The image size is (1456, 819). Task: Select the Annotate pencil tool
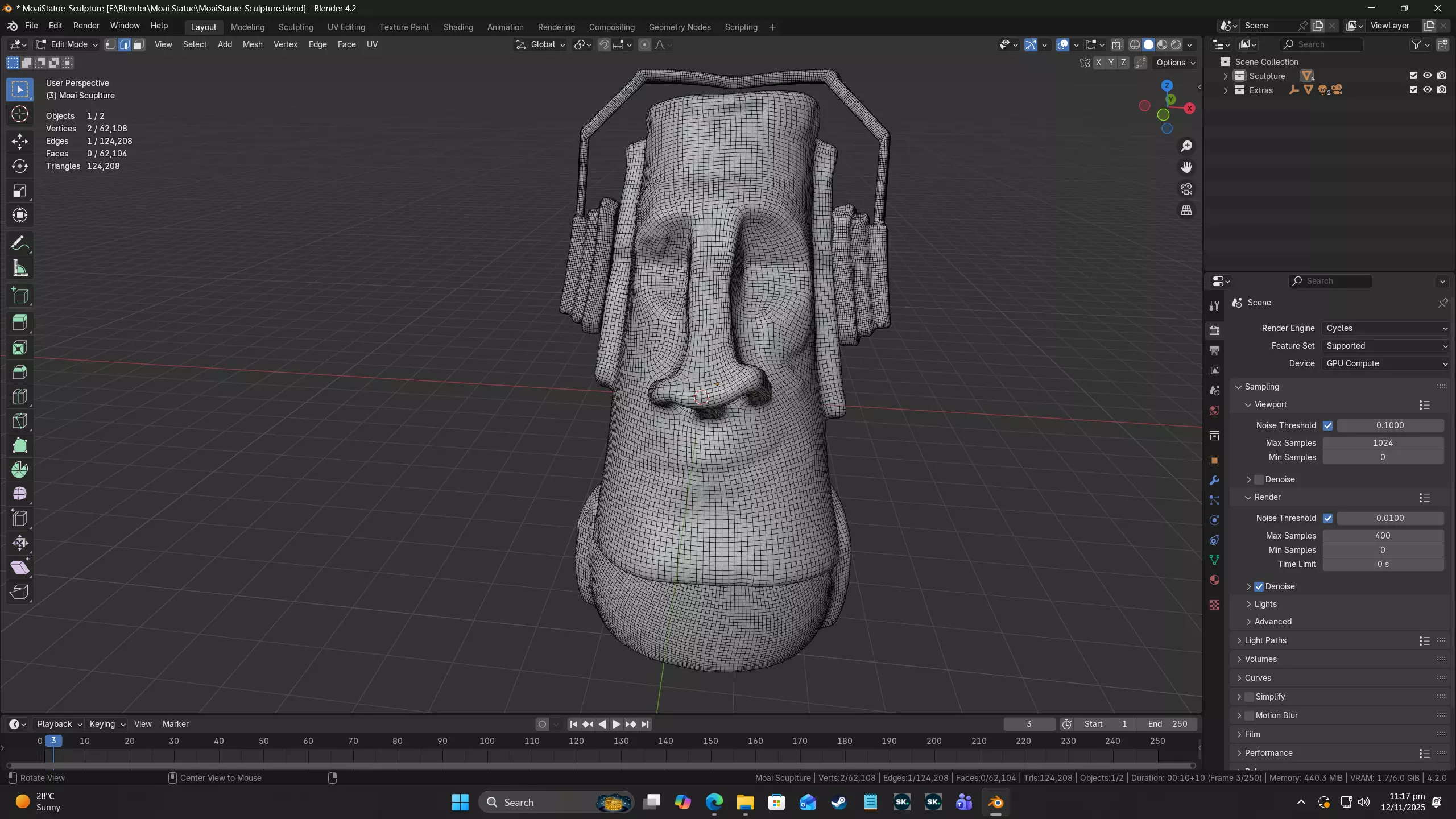(x=20, y=244)
